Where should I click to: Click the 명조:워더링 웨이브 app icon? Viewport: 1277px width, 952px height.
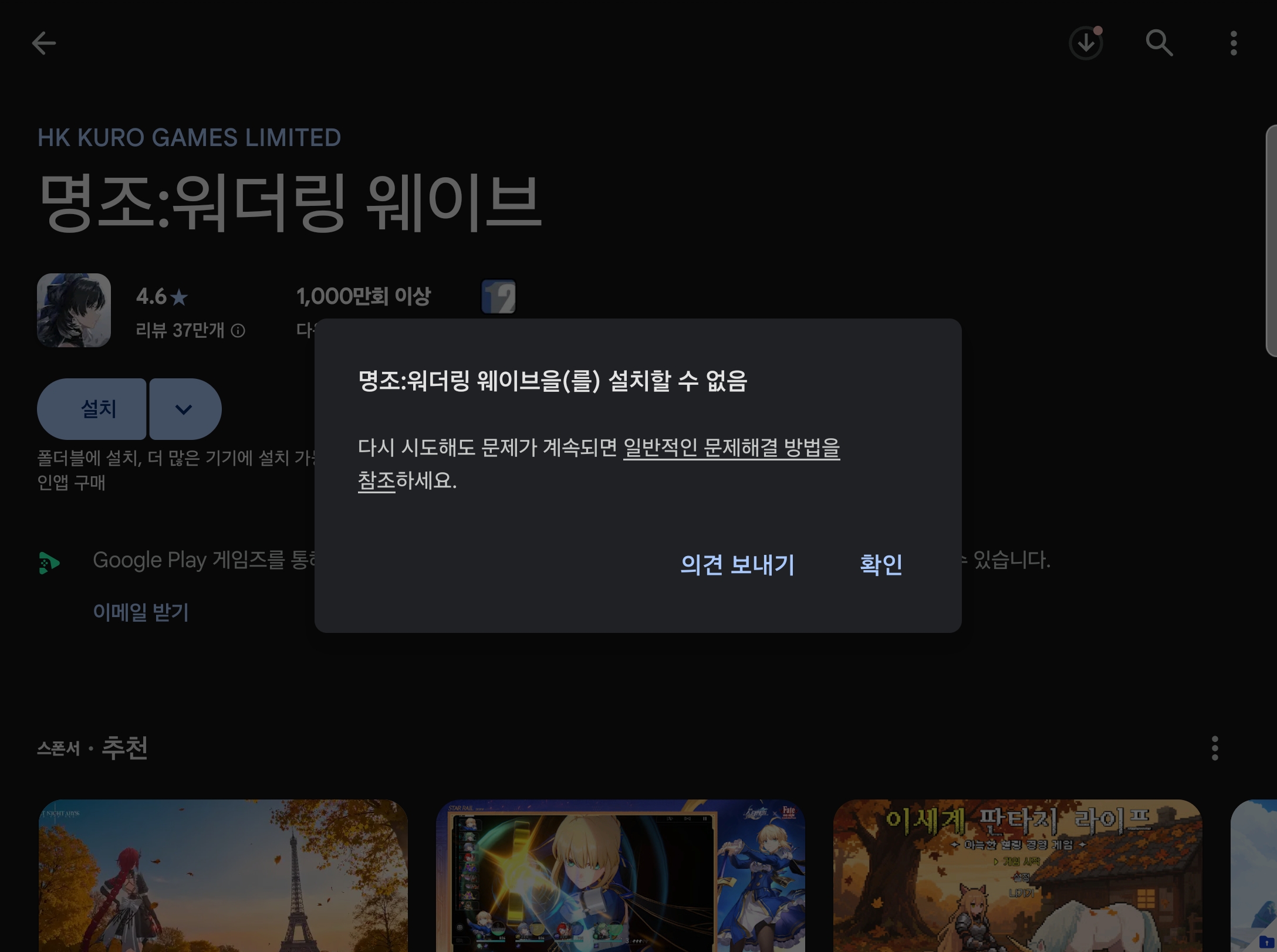74,310
